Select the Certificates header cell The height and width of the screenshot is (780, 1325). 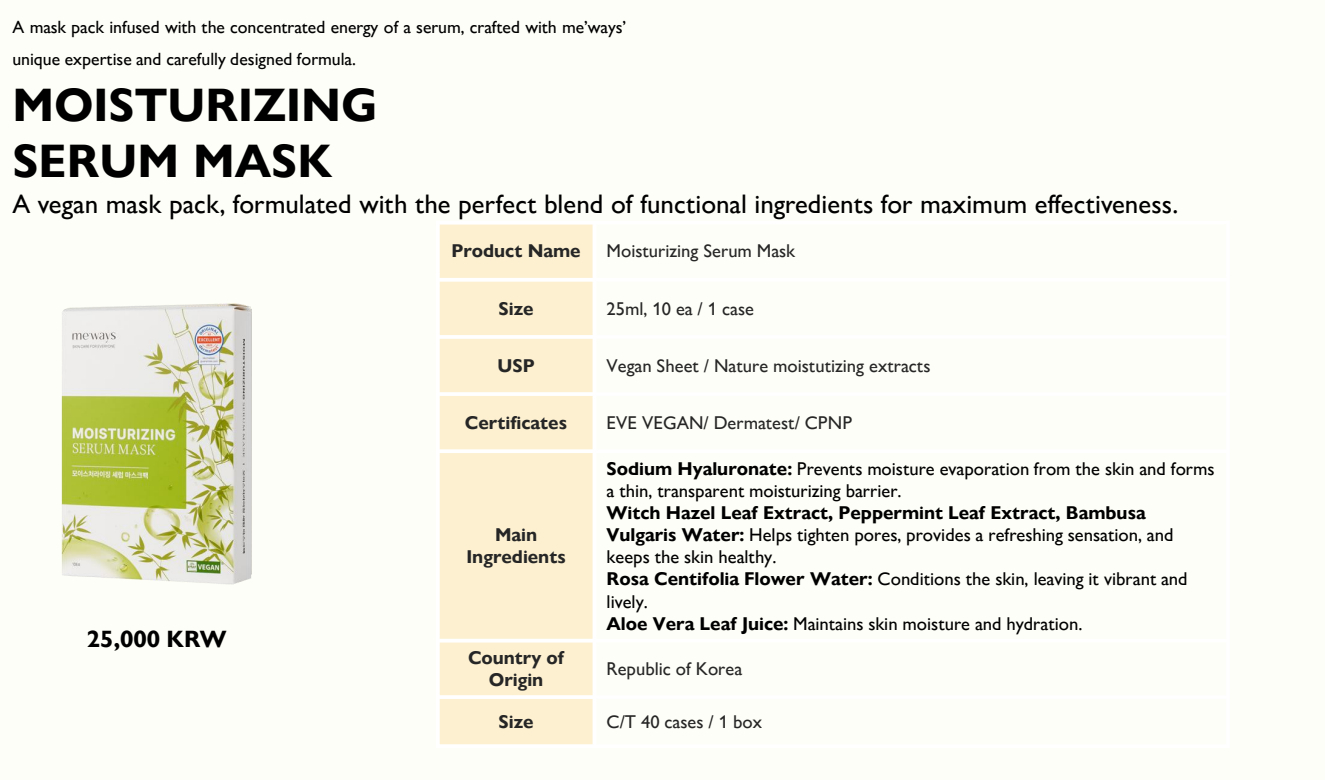516,423
